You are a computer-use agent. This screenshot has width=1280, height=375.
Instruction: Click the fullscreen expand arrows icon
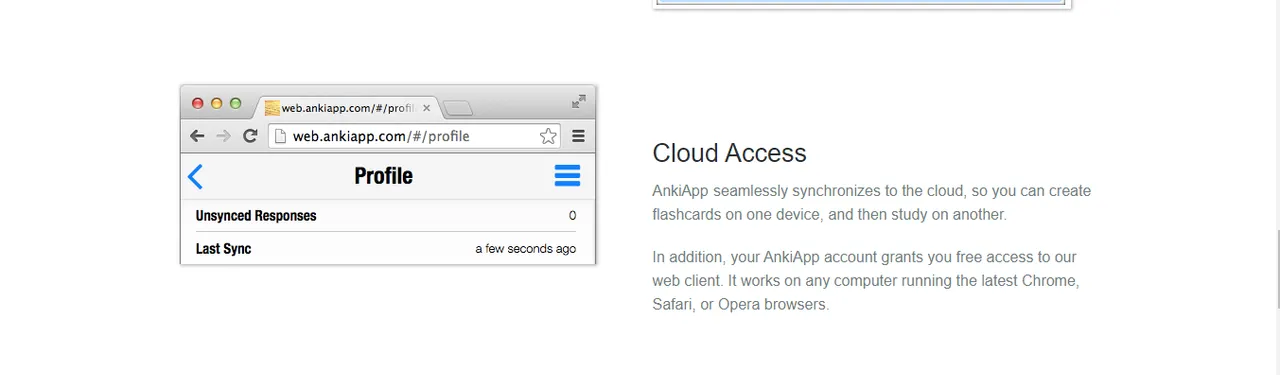pos(579,101)
